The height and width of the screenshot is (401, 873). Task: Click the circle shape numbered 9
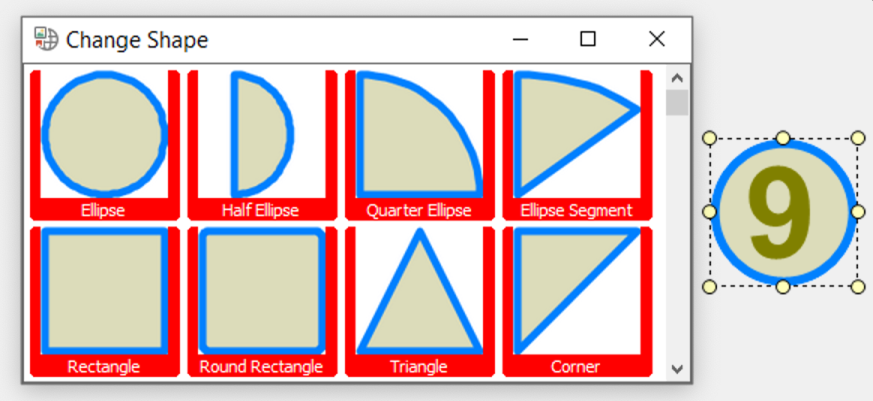[x=783, y=212]
